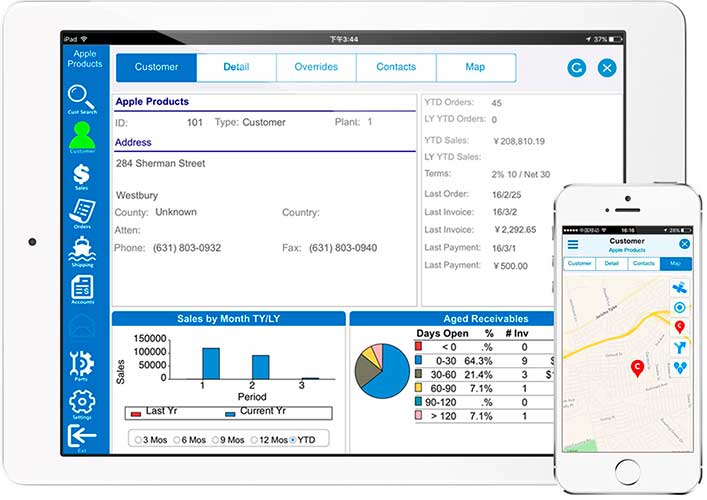This screenshot has width=707, height=500.
Task: Click the address 284 Sherman Street
Action: (x=161, y=164)
